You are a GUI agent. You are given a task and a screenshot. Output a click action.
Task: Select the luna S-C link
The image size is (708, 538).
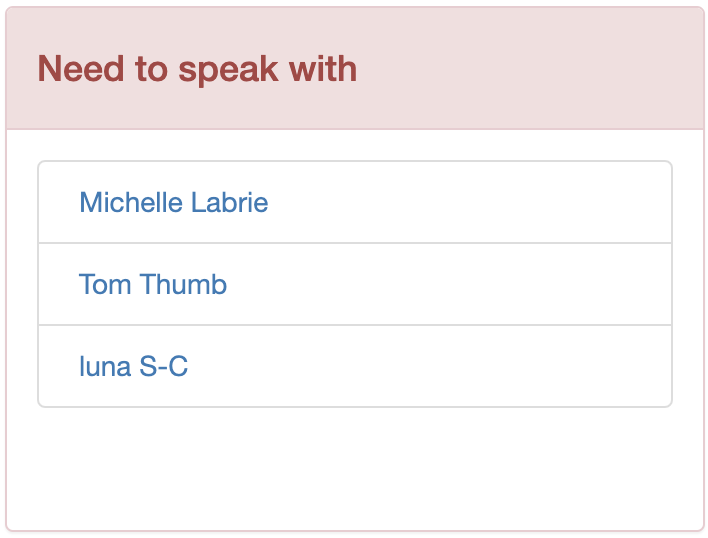click(x=133, y=367)
